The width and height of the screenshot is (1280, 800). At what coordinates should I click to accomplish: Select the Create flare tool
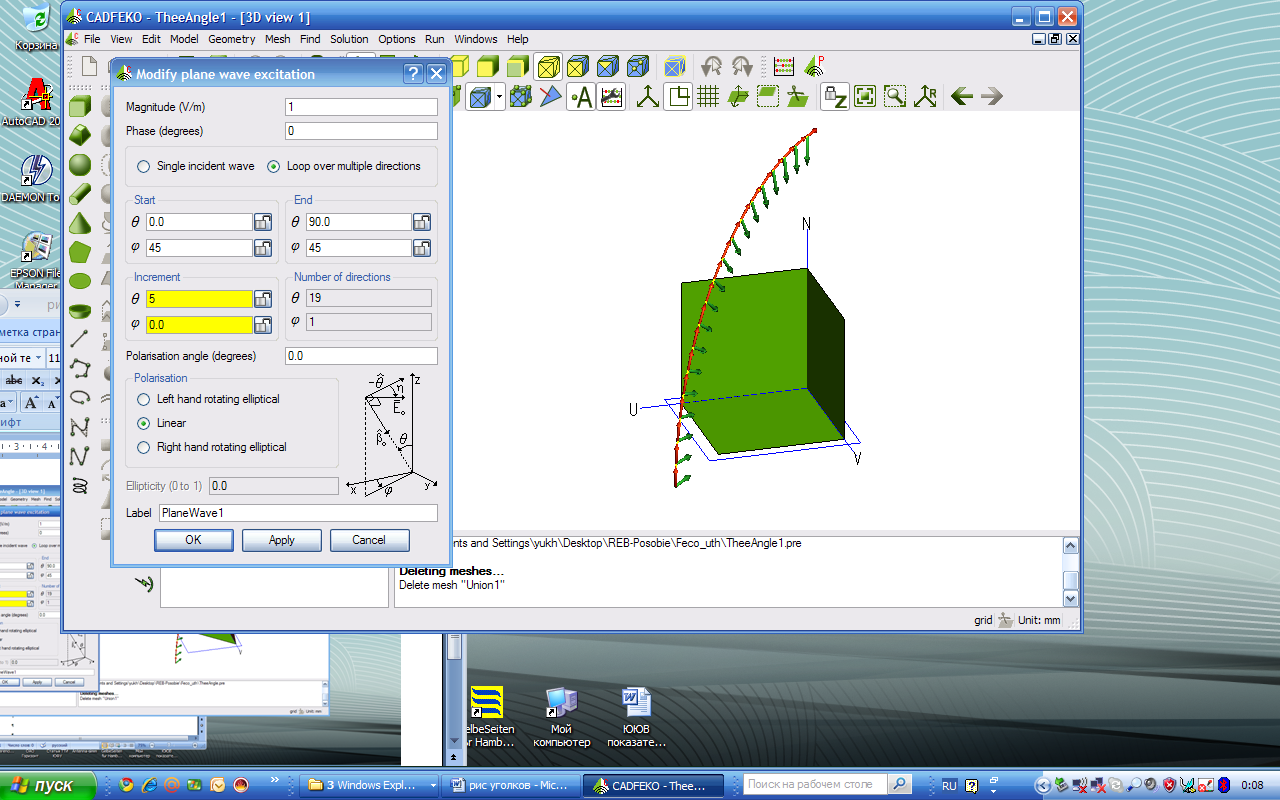click(x=81, y=135)
